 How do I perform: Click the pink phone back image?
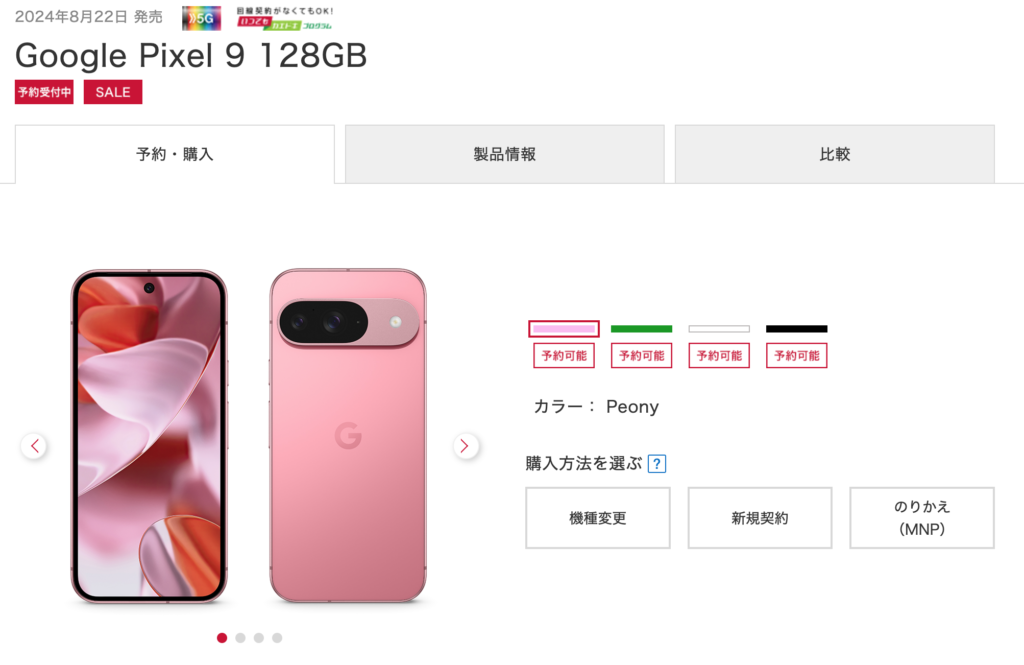[x=348, y=436]
